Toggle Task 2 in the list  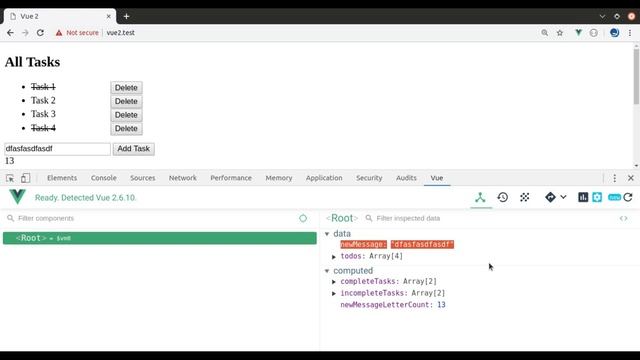coord(43,100)
